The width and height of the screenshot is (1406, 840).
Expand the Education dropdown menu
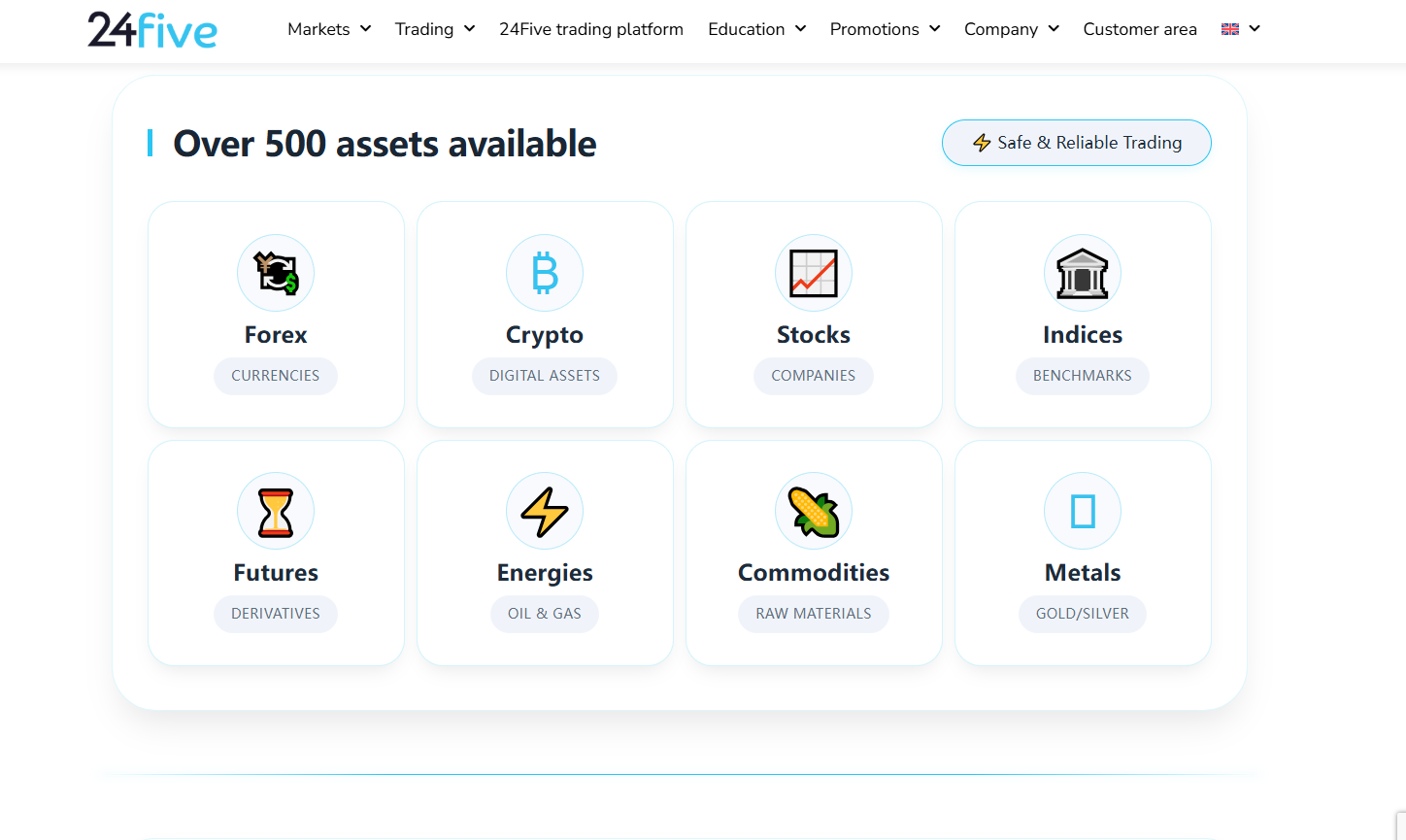757,29
